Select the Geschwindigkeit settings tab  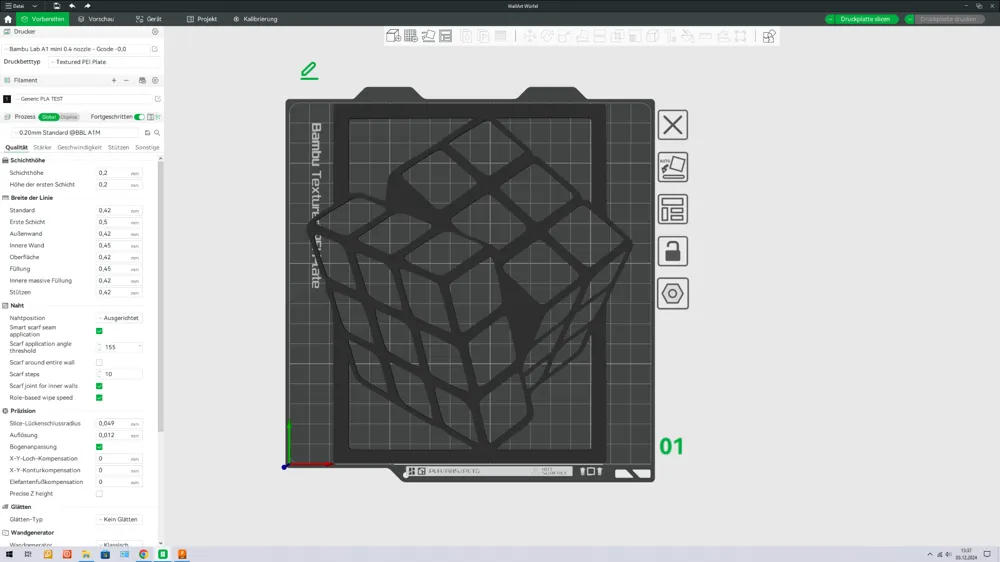point(79,147)
